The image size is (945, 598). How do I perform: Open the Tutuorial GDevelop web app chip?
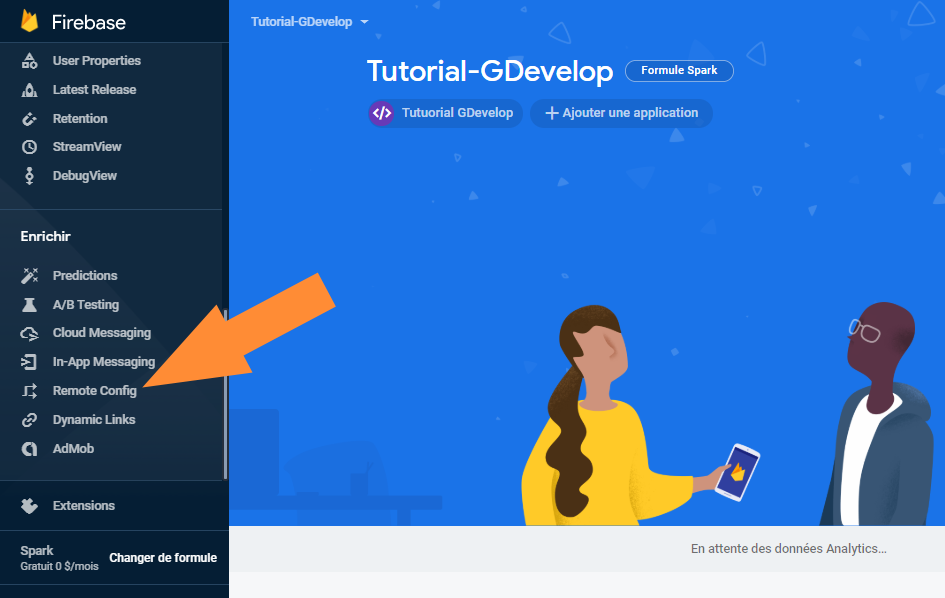[x=445, y=113]
